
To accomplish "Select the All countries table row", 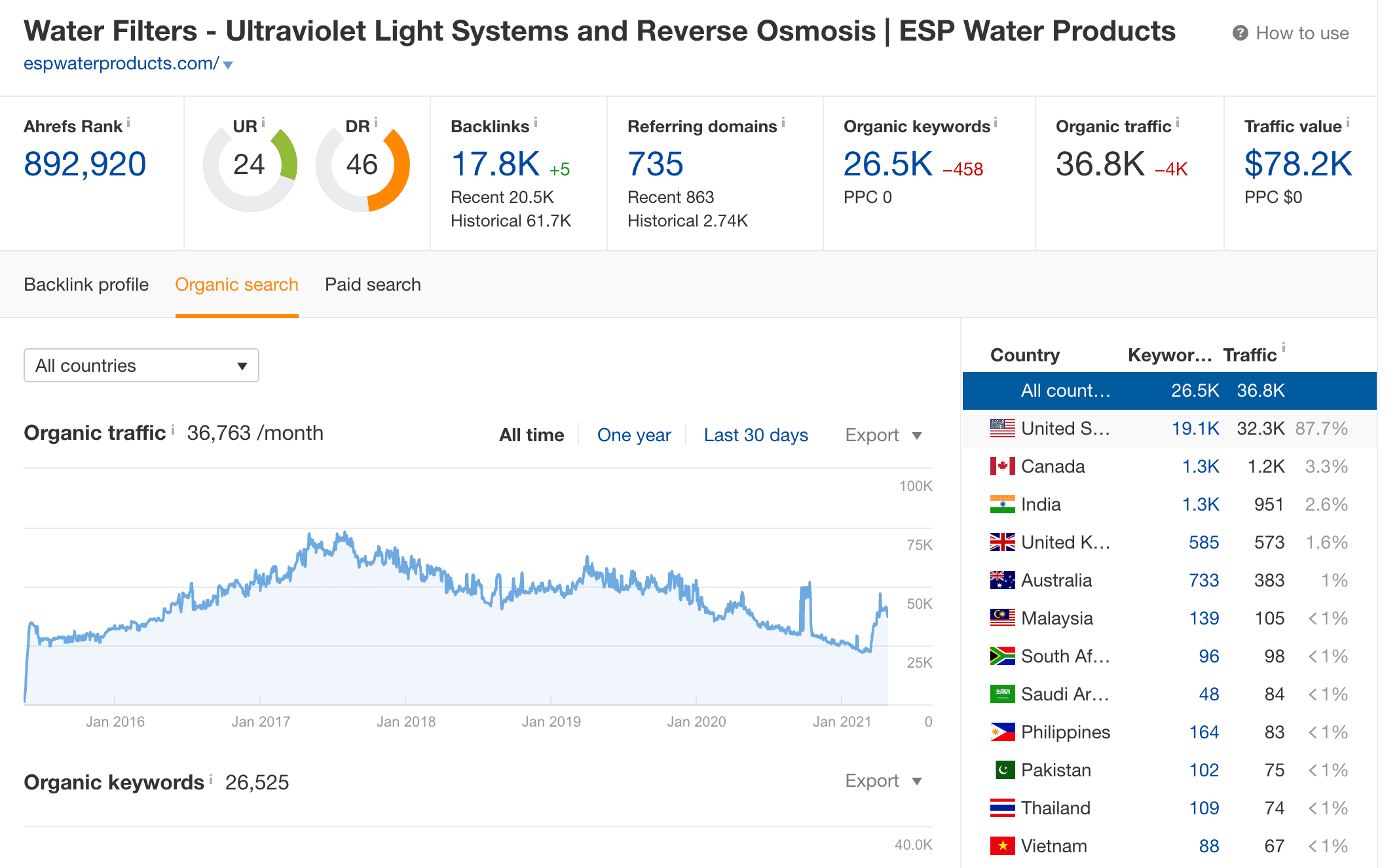I will point(1169,391).
